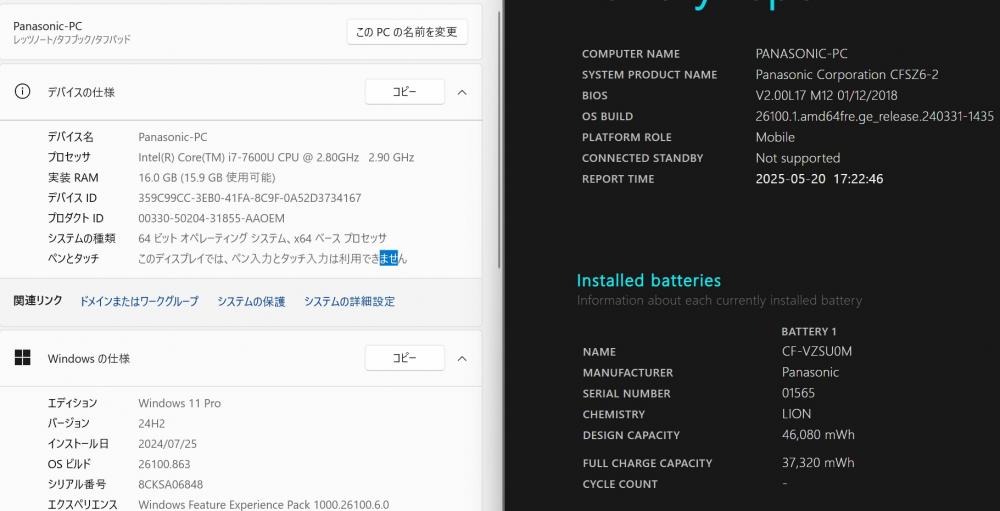Select the battery report OS build string
The width and height of the screenshot is (1000, 511).
coord(874,116)
